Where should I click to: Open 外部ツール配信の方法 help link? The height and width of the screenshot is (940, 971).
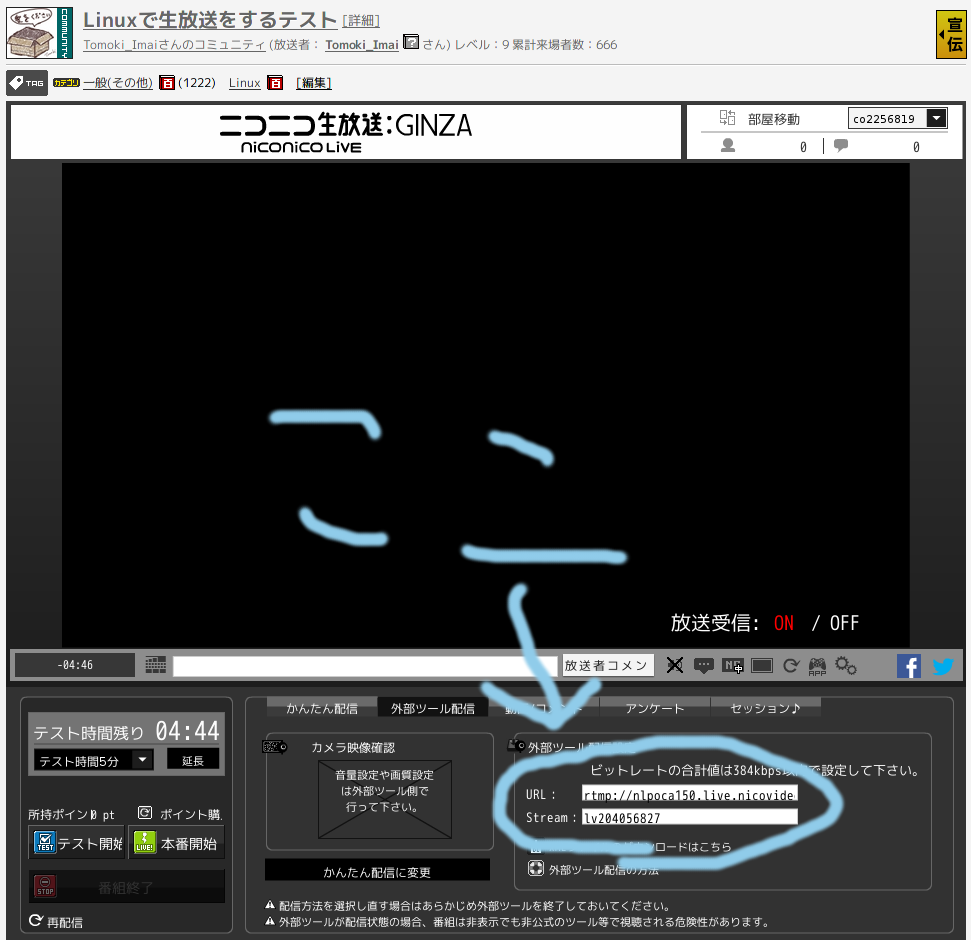pyautogui.click(x=604, y=869)
